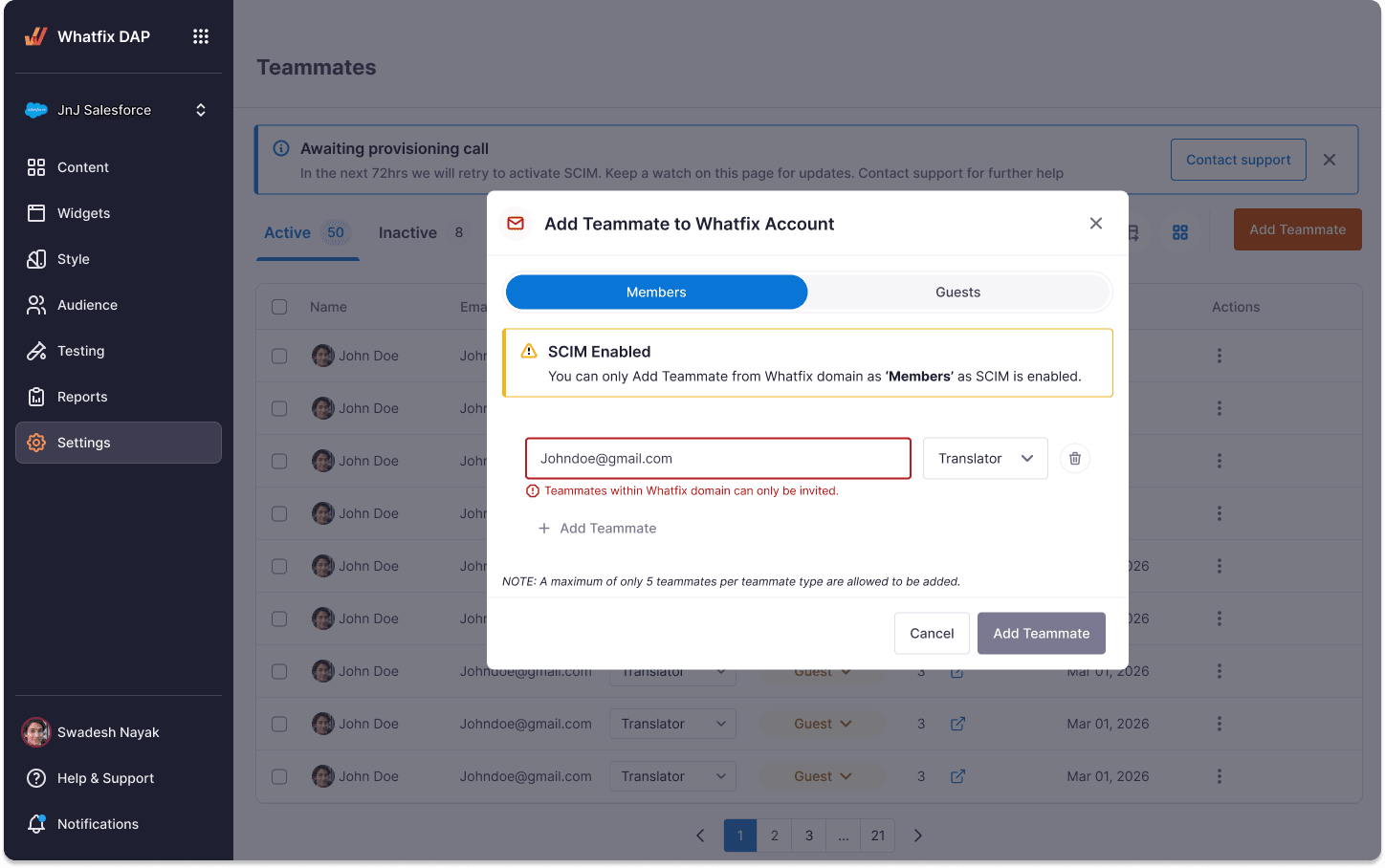Dismiss the Awaiting provisioning call banner
1385x868 pixels.
pos(1330,160)
